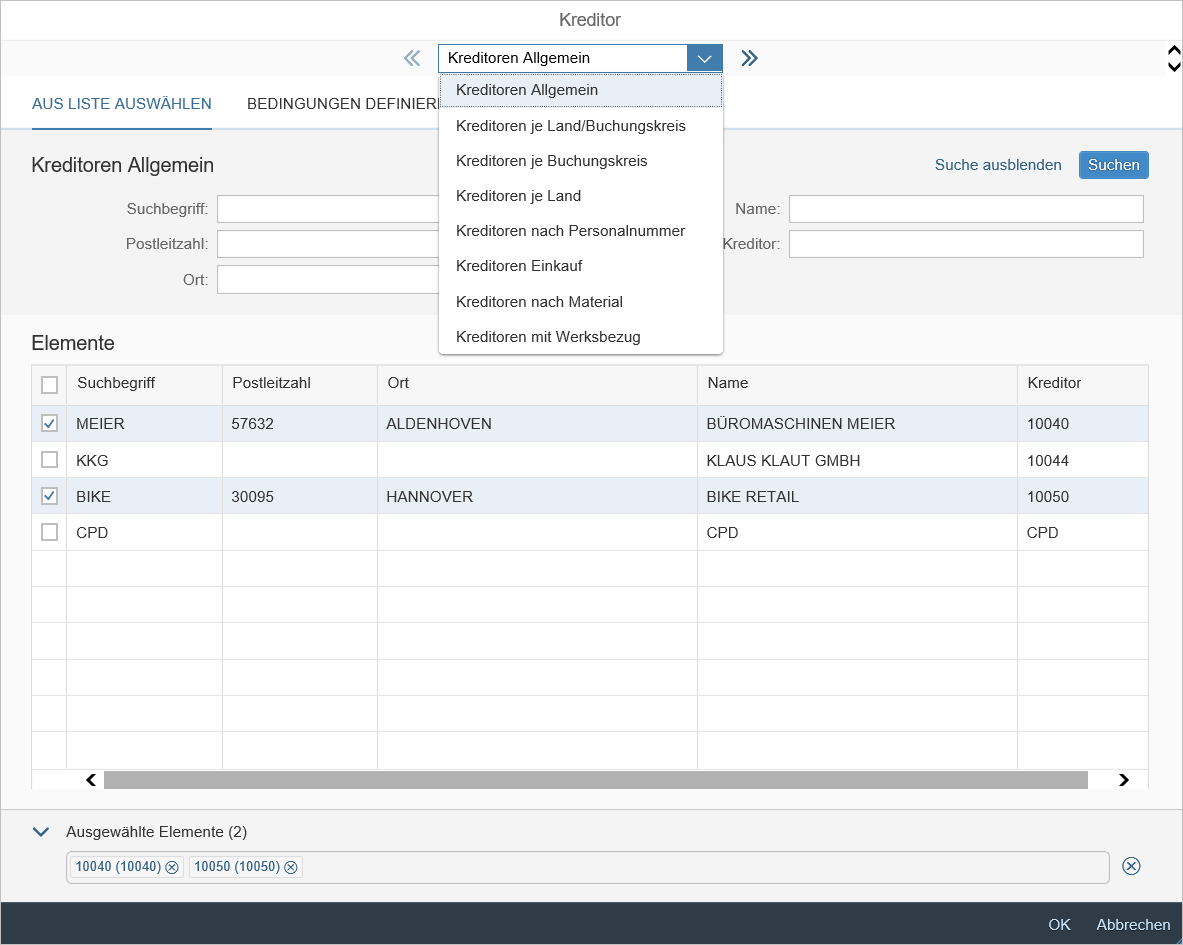Collapse the Kreditoren Allgemein dropdown arrow
The image size is (1183, 945).
(x=704, y=58)
